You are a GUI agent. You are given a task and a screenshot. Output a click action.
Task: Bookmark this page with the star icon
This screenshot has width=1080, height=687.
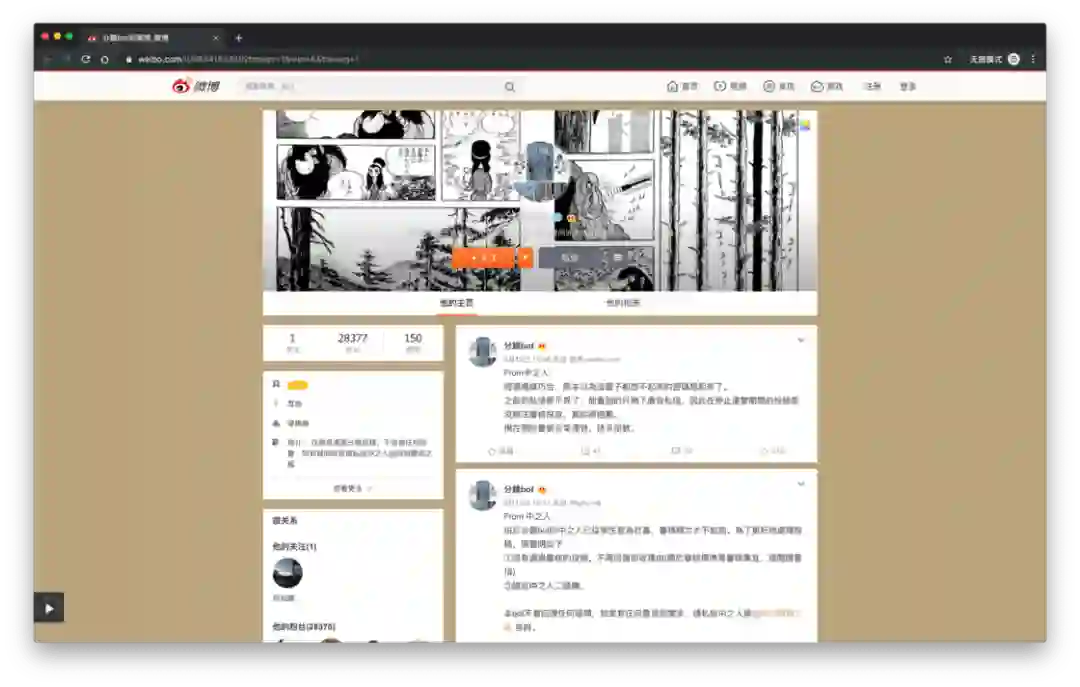(948, 59)
